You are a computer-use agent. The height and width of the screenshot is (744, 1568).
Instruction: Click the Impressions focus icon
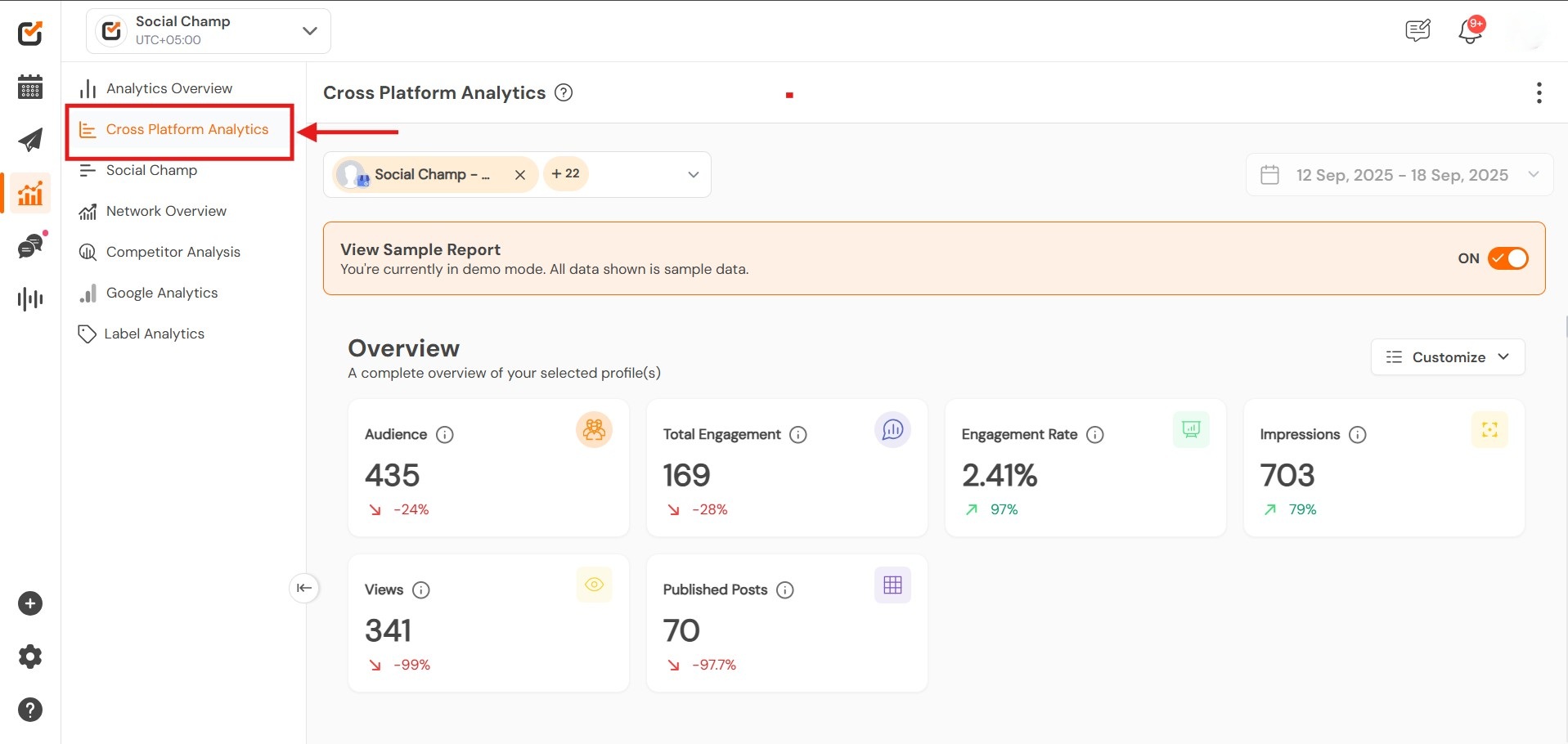[x=1489, y=429]
